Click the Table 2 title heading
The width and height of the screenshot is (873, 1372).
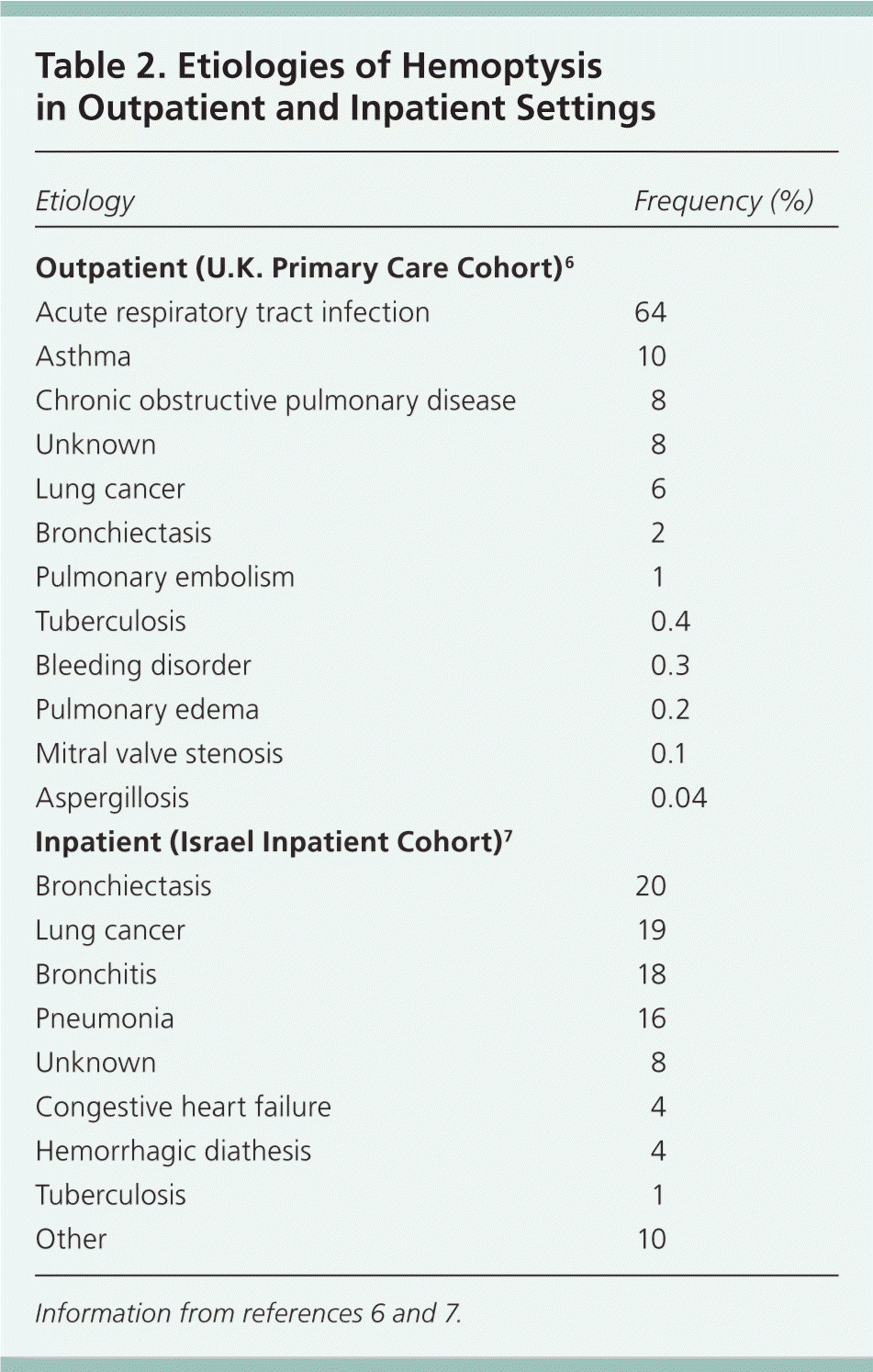[345, 86]
